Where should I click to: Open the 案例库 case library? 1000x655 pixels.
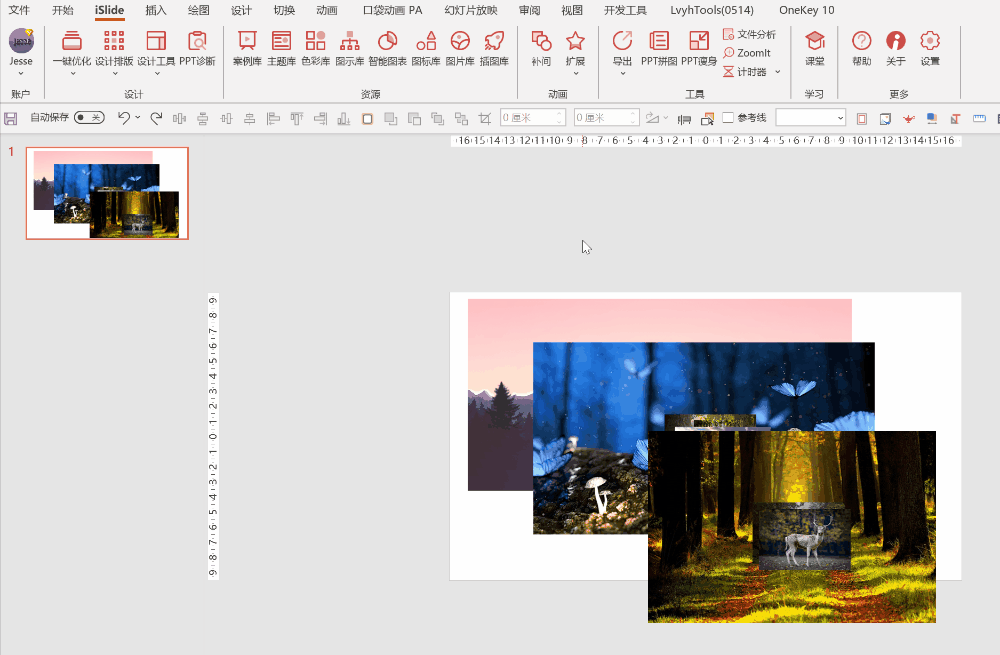246,47
